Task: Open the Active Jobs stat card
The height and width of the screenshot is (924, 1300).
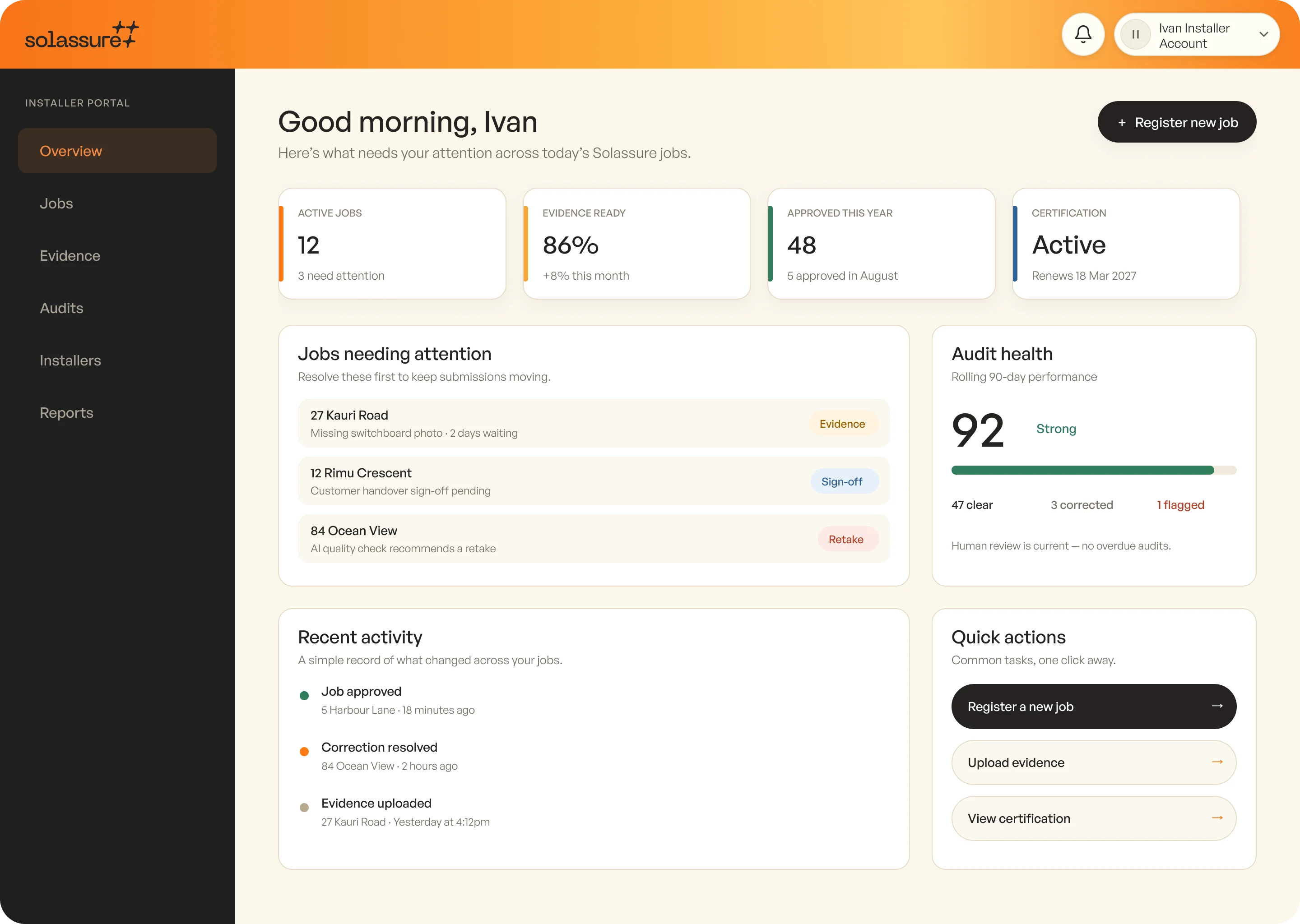Action: (392, 244)
